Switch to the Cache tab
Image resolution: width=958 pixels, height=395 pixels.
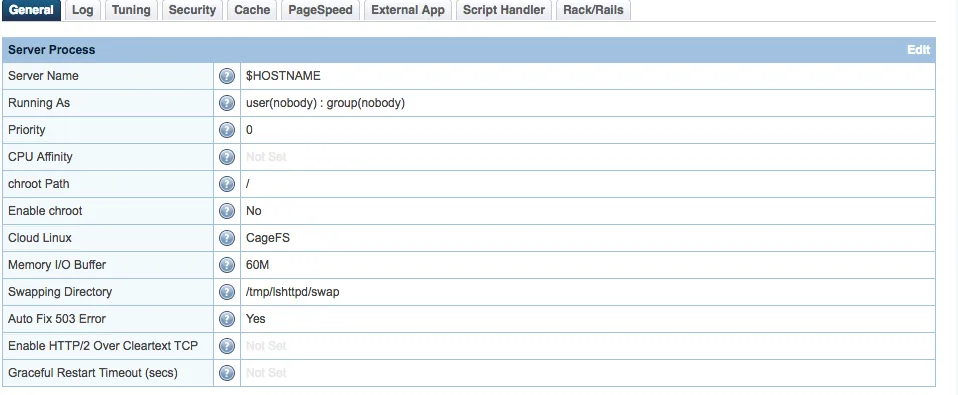pos(252,10)
